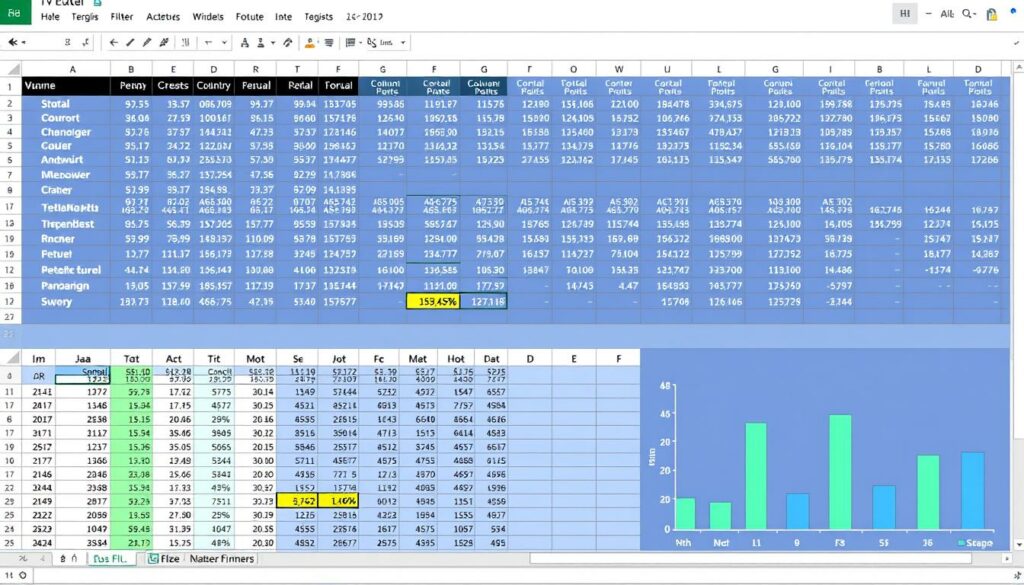Open the Inte menu
The height and width of the screenshot is (585, 1024).
coord(283,17)
